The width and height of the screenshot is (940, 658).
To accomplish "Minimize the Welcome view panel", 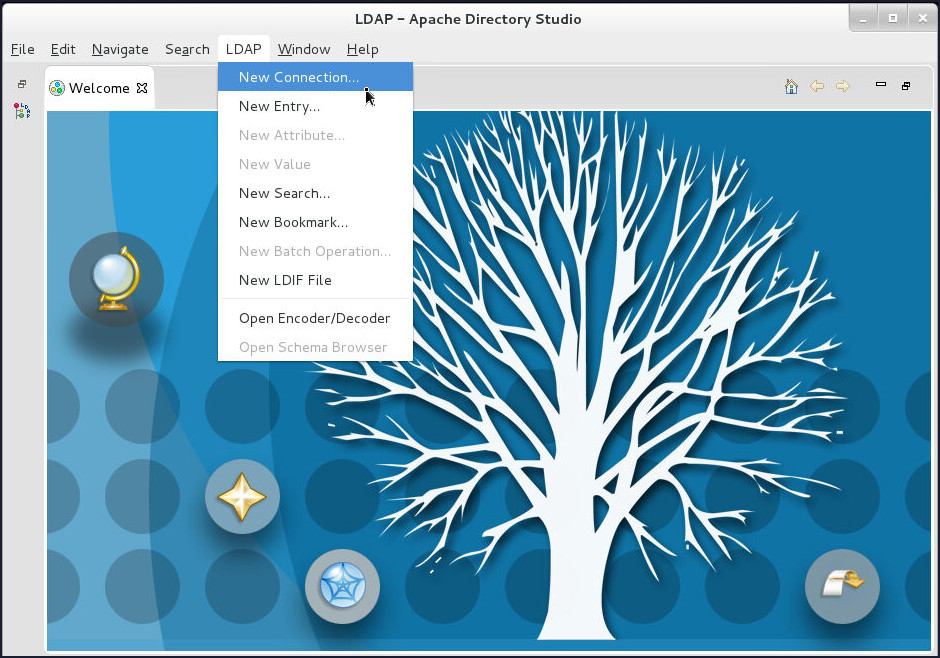I will [x=880, y=85].
